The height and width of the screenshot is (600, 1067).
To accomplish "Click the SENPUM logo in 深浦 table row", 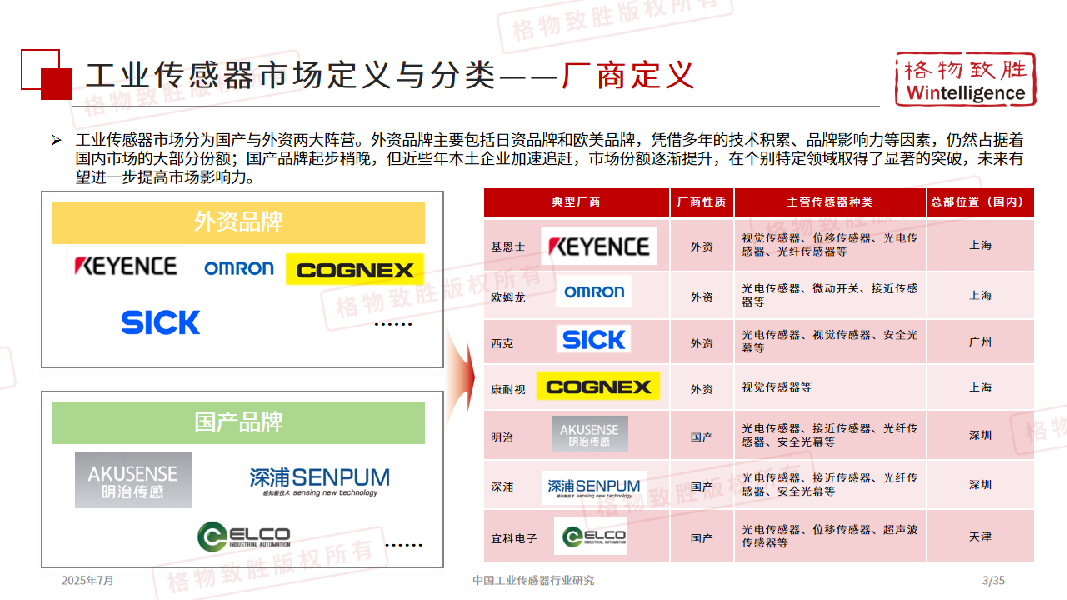I will pyautogui.click(x=594, y=487).
